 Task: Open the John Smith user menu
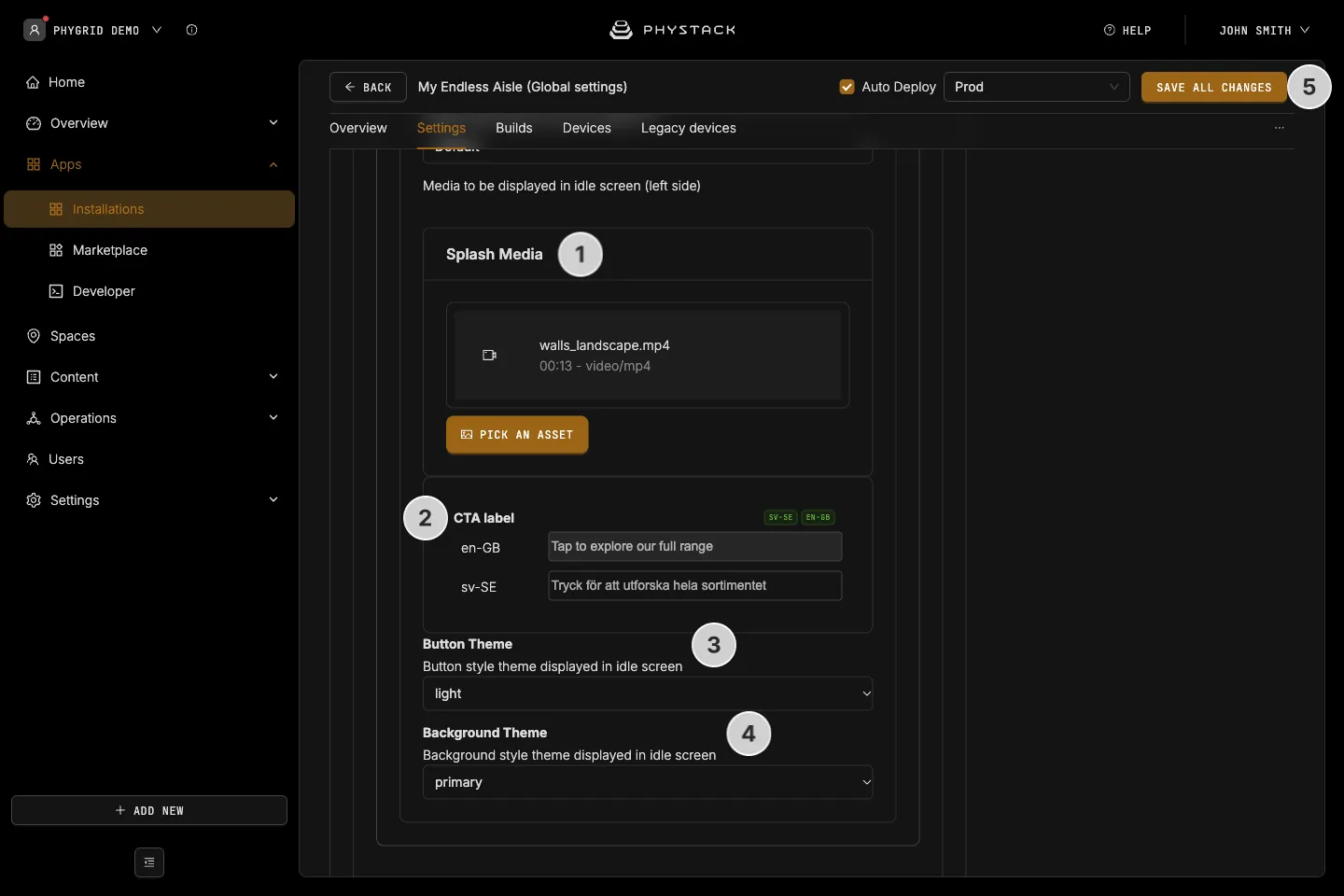(x=1264, y=31)
